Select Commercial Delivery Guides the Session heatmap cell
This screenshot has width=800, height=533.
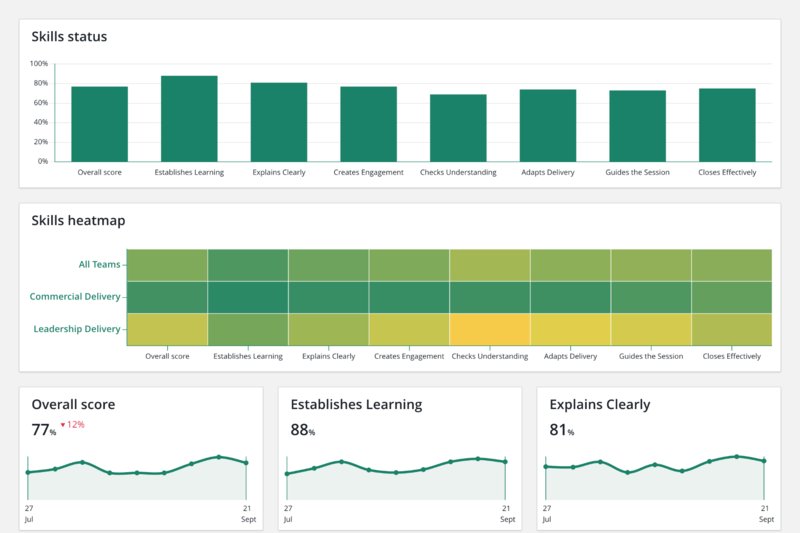pos(651,297)
